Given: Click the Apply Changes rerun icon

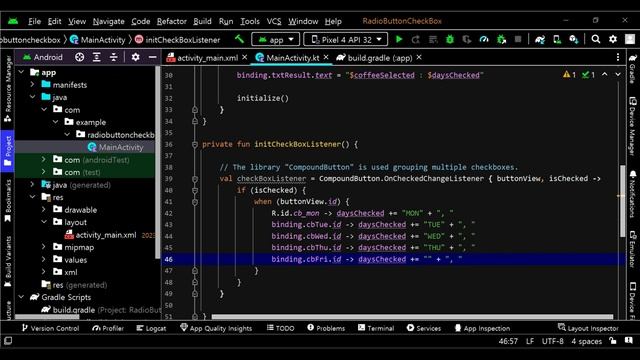Looking at the screenshot, I should (416, 39).
